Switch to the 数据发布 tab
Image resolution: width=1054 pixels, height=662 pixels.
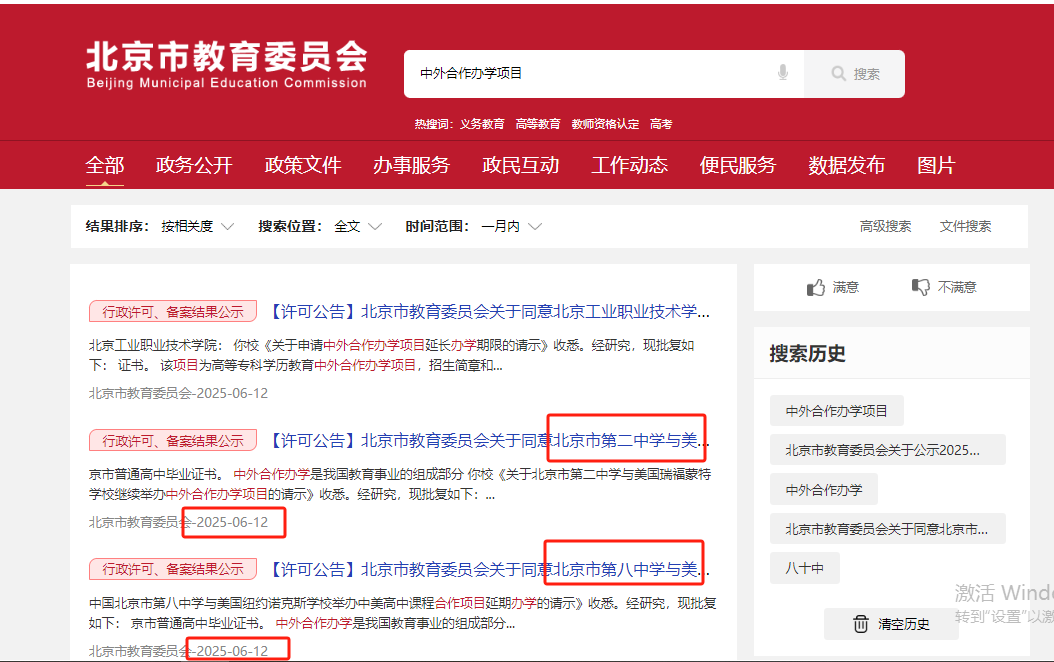(x=846, y=165)
